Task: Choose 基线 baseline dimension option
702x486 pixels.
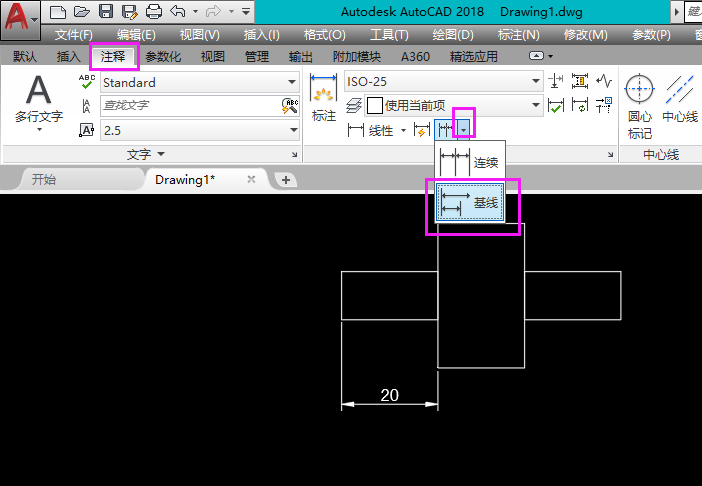Action: point(470,202)
